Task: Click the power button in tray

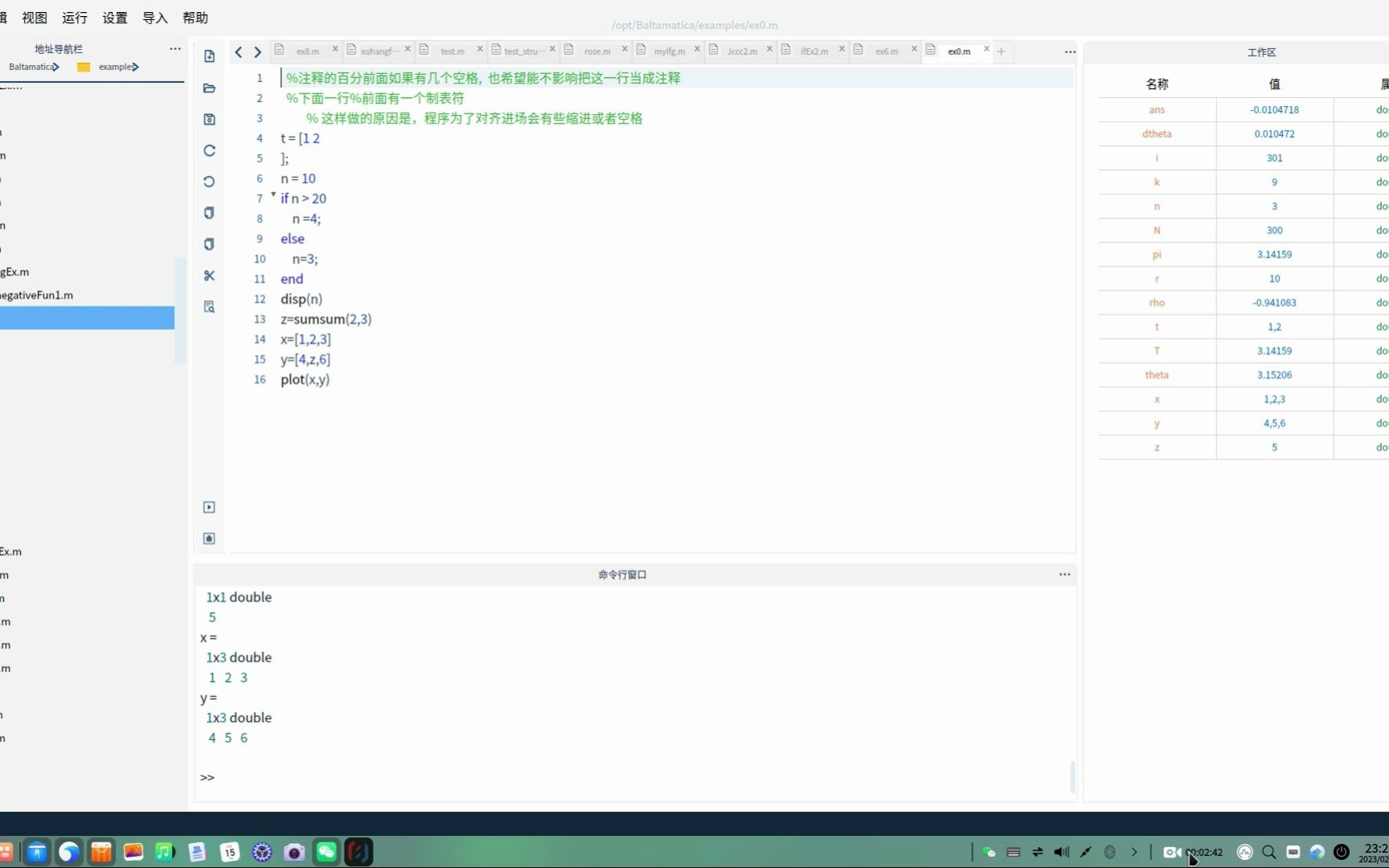Action: pyautogui.click(x=1341, y=852)
